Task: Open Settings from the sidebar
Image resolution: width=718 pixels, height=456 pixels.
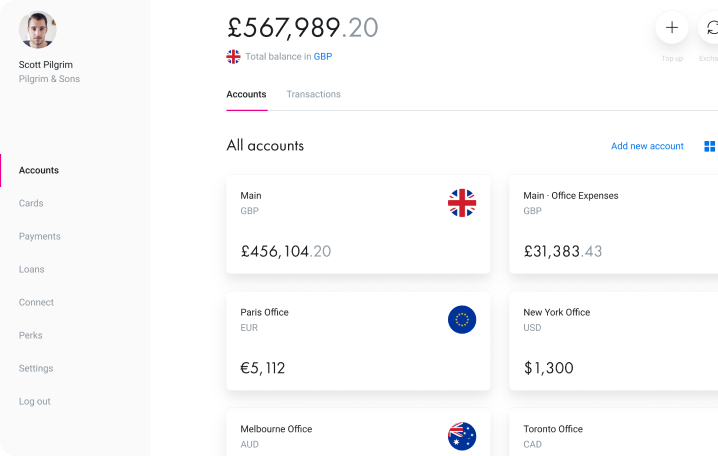Action: coord(36,368)
